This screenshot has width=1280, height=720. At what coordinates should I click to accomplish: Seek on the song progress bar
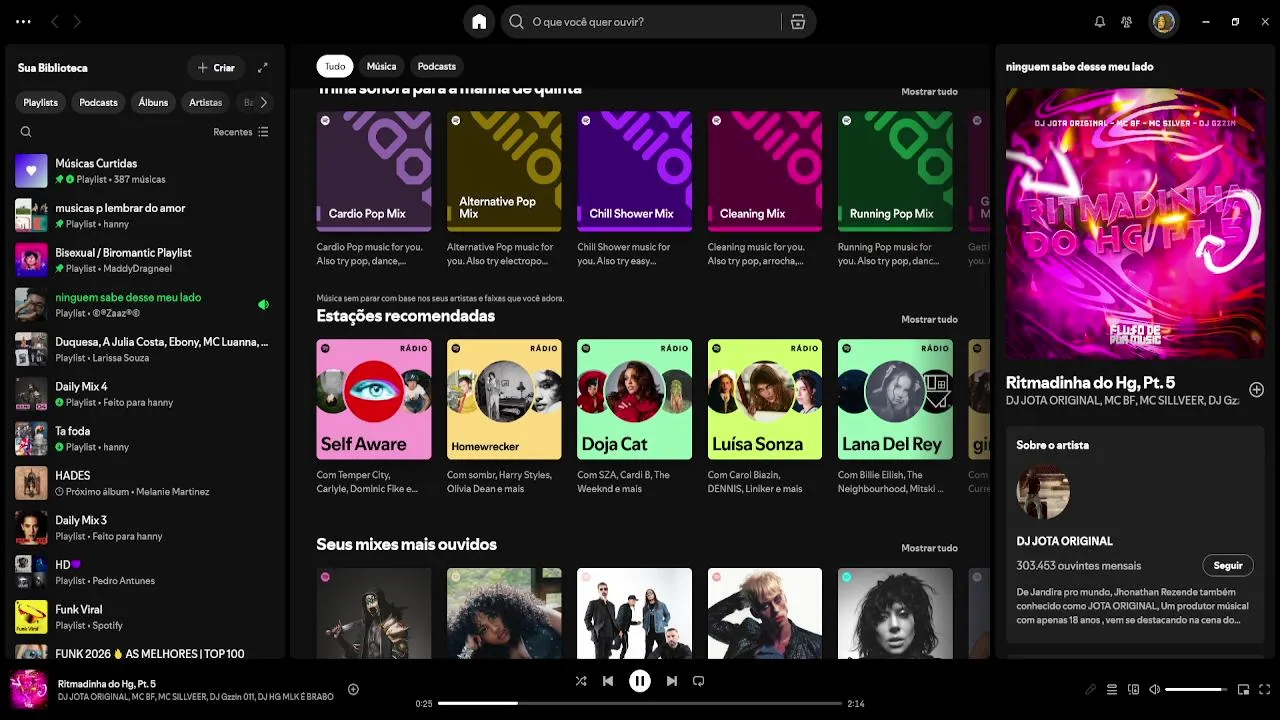point(640,703)
